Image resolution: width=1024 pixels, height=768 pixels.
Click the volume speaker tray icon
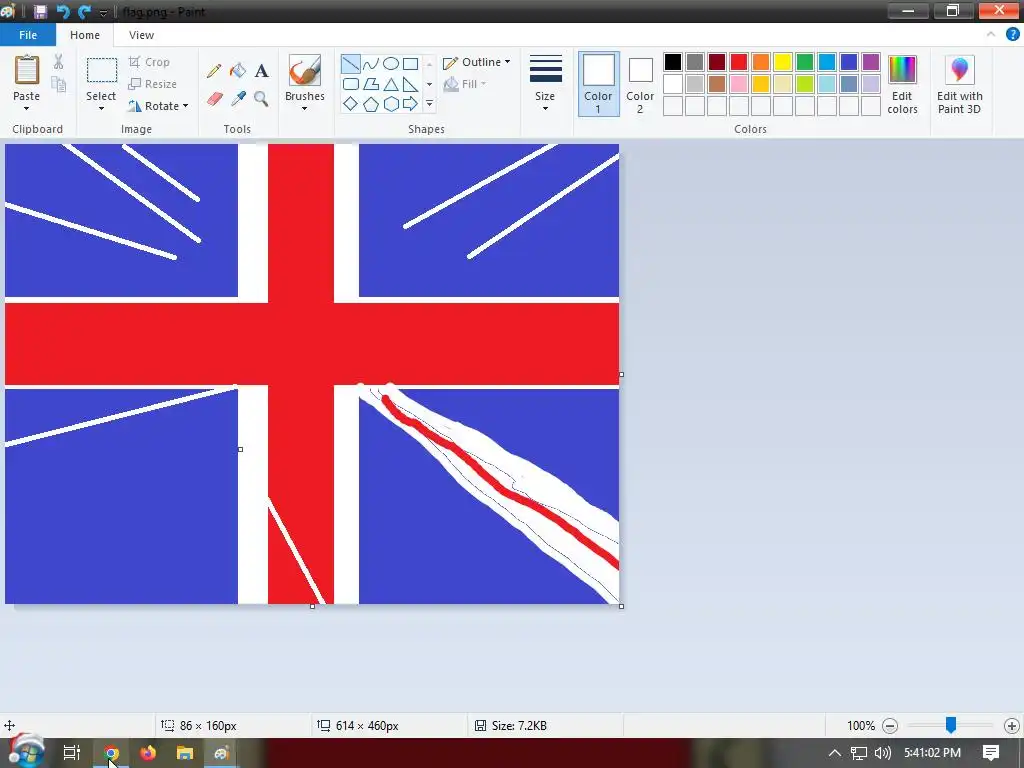point(882,753)
